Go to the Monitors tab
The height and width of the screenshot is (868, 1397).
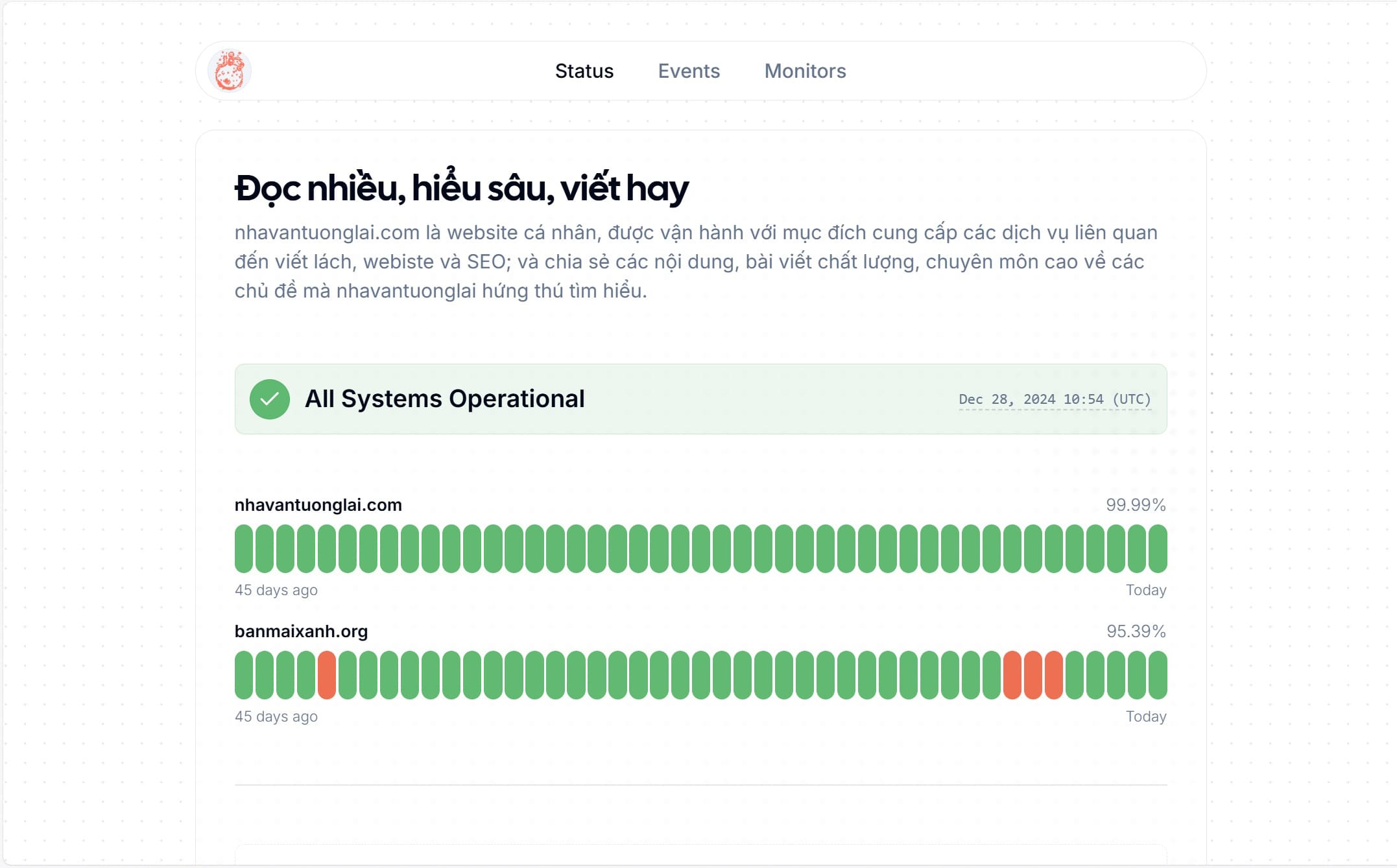[x=805, y=71]
